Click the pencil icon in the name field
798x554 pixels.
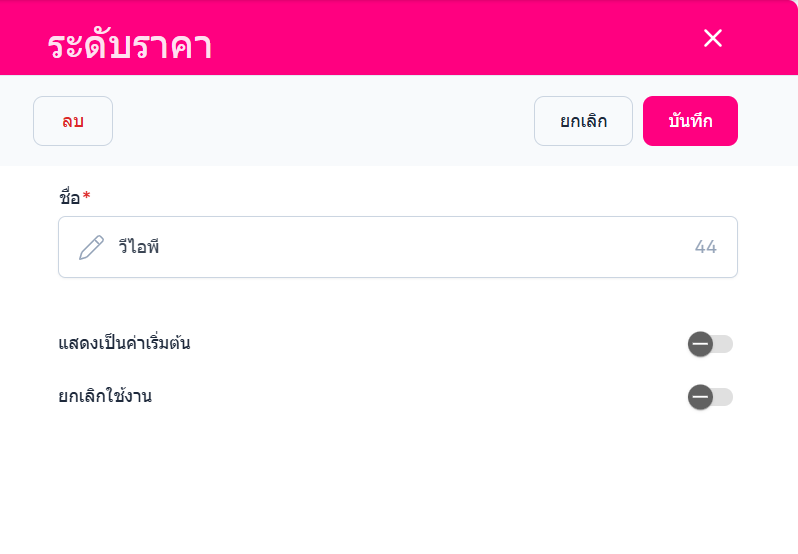[91, 247]
